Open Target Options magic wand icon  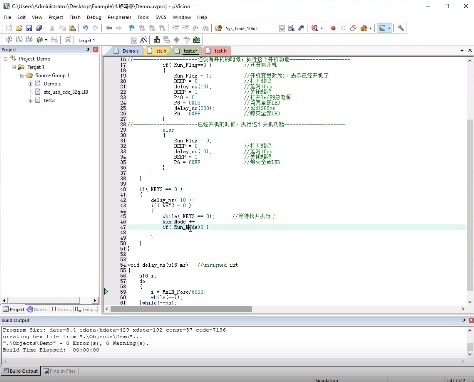pyautogui.click(x=144, y=40)
